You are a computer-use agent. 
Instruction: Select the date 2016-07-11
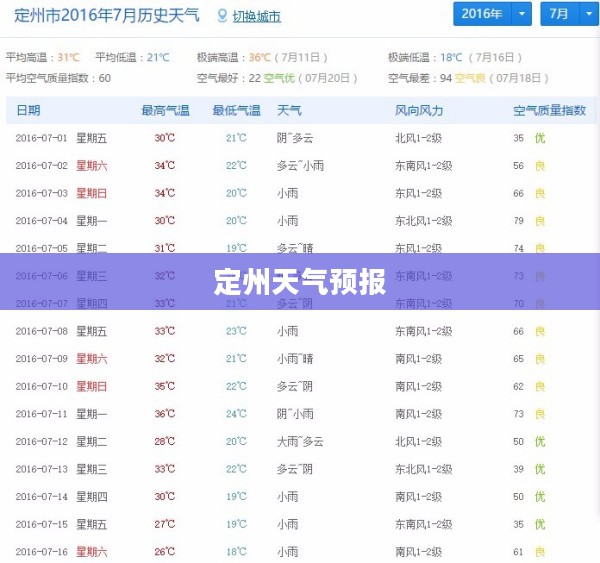click(41, 414)
